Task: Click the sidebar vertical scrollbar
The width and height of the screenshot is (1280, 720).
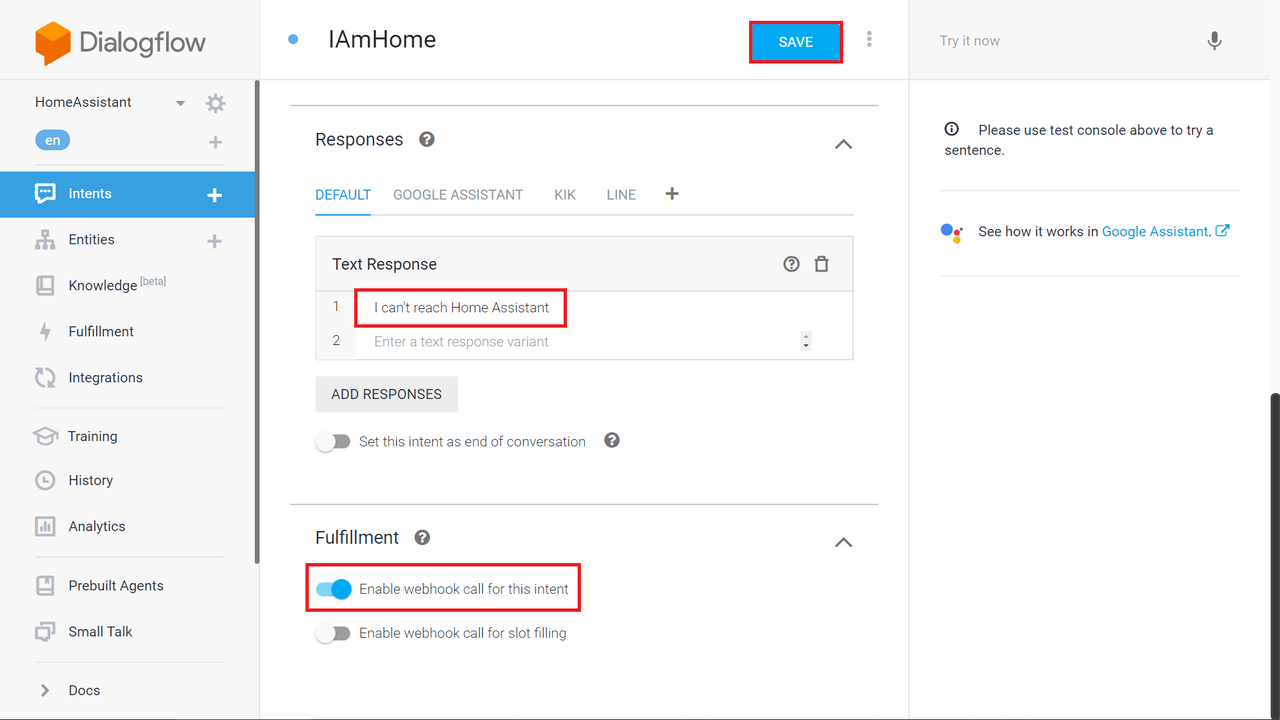Action: pos(257,322)
